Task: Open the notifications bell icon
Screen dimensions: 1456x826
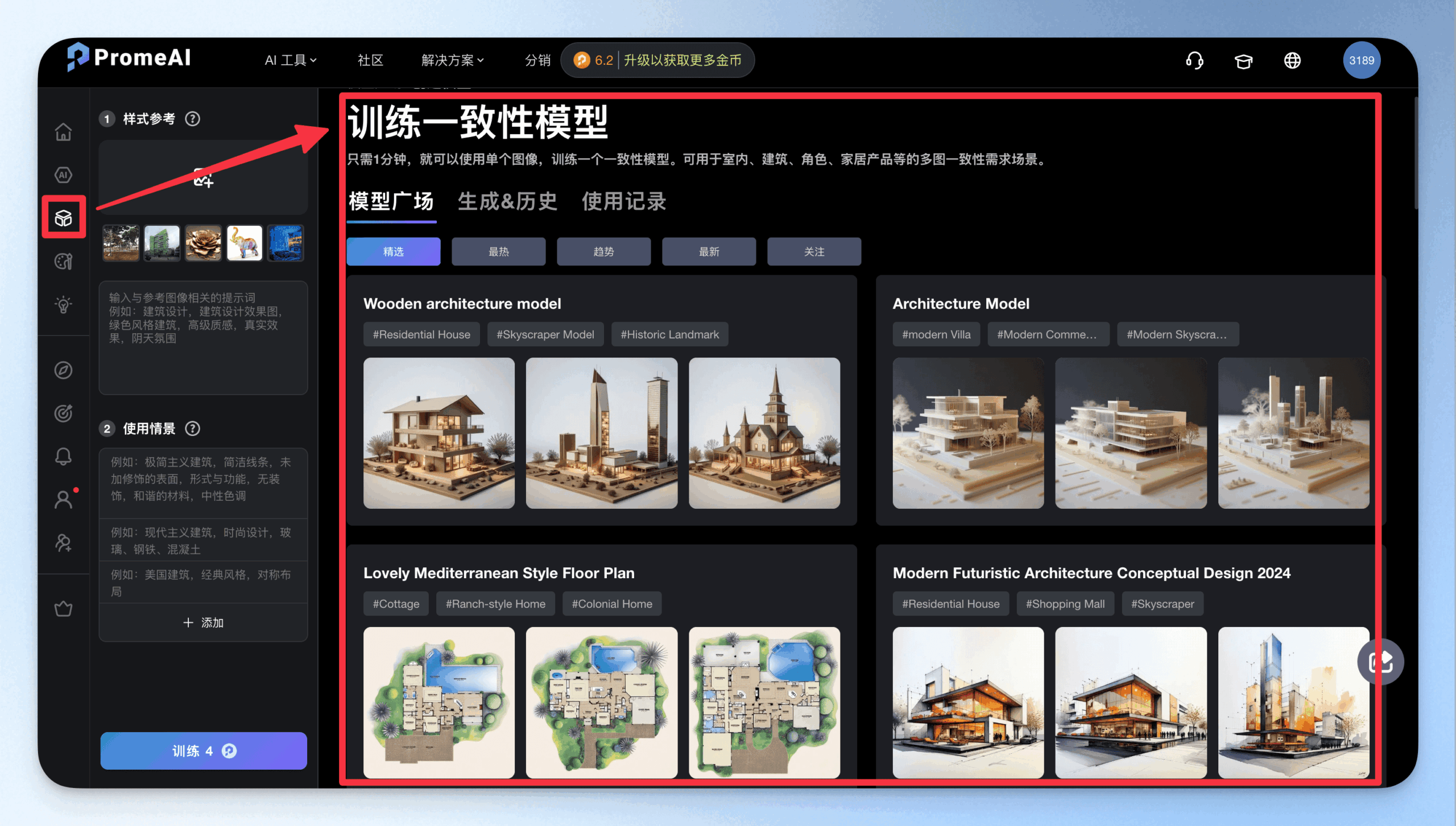Action: (x=63, y=456)
